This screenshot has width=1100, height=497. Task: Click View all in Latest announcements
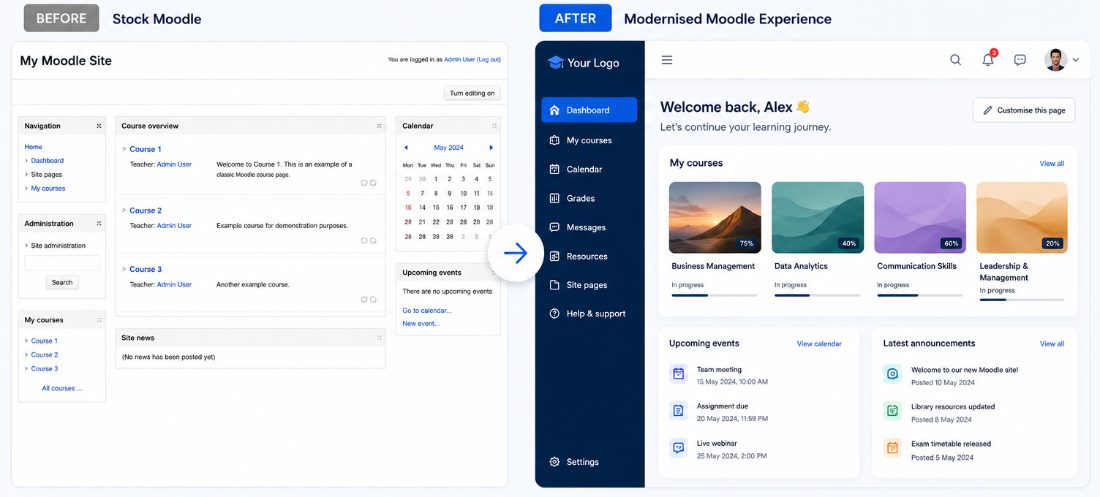(1052, 344)
